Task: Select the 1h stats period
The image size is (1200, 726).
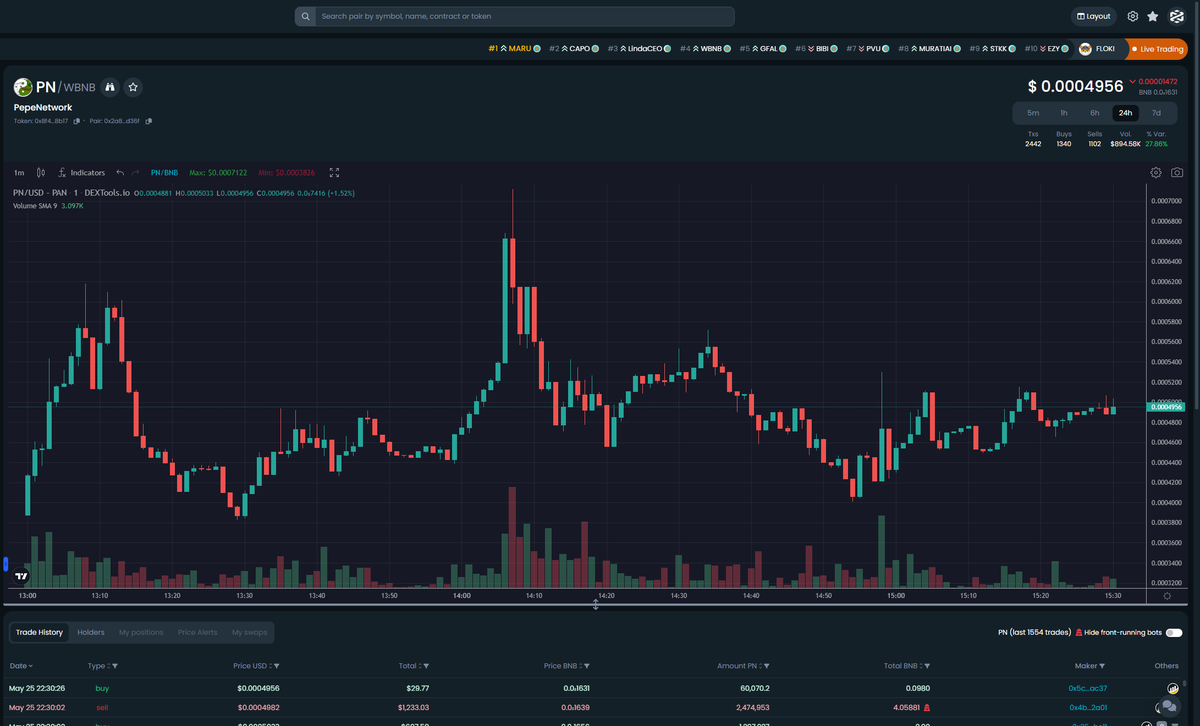Action: coord(1064,113)
